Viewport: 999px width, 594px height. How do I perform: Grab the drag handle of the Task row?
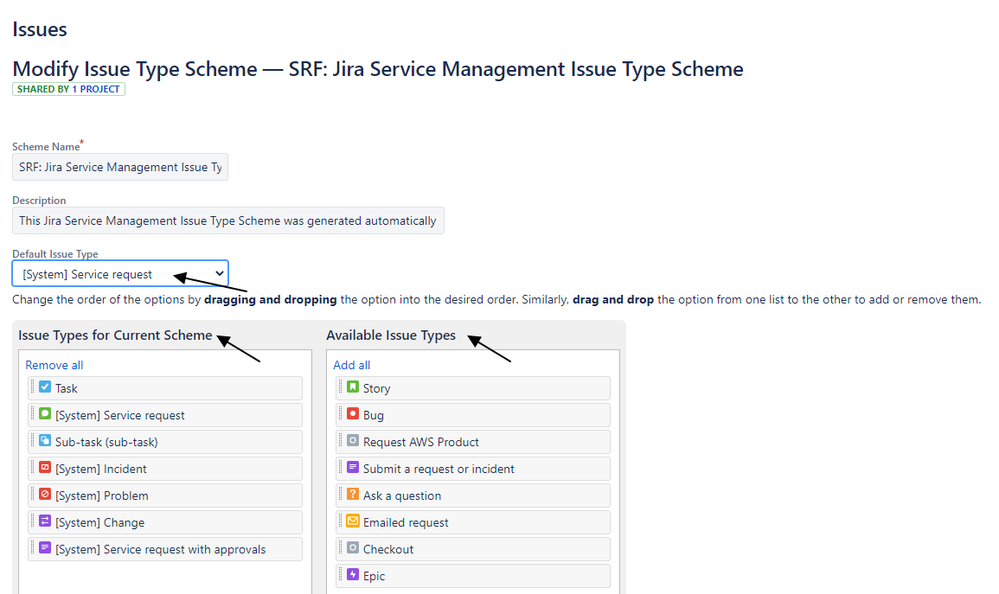[x=32, y=386]
